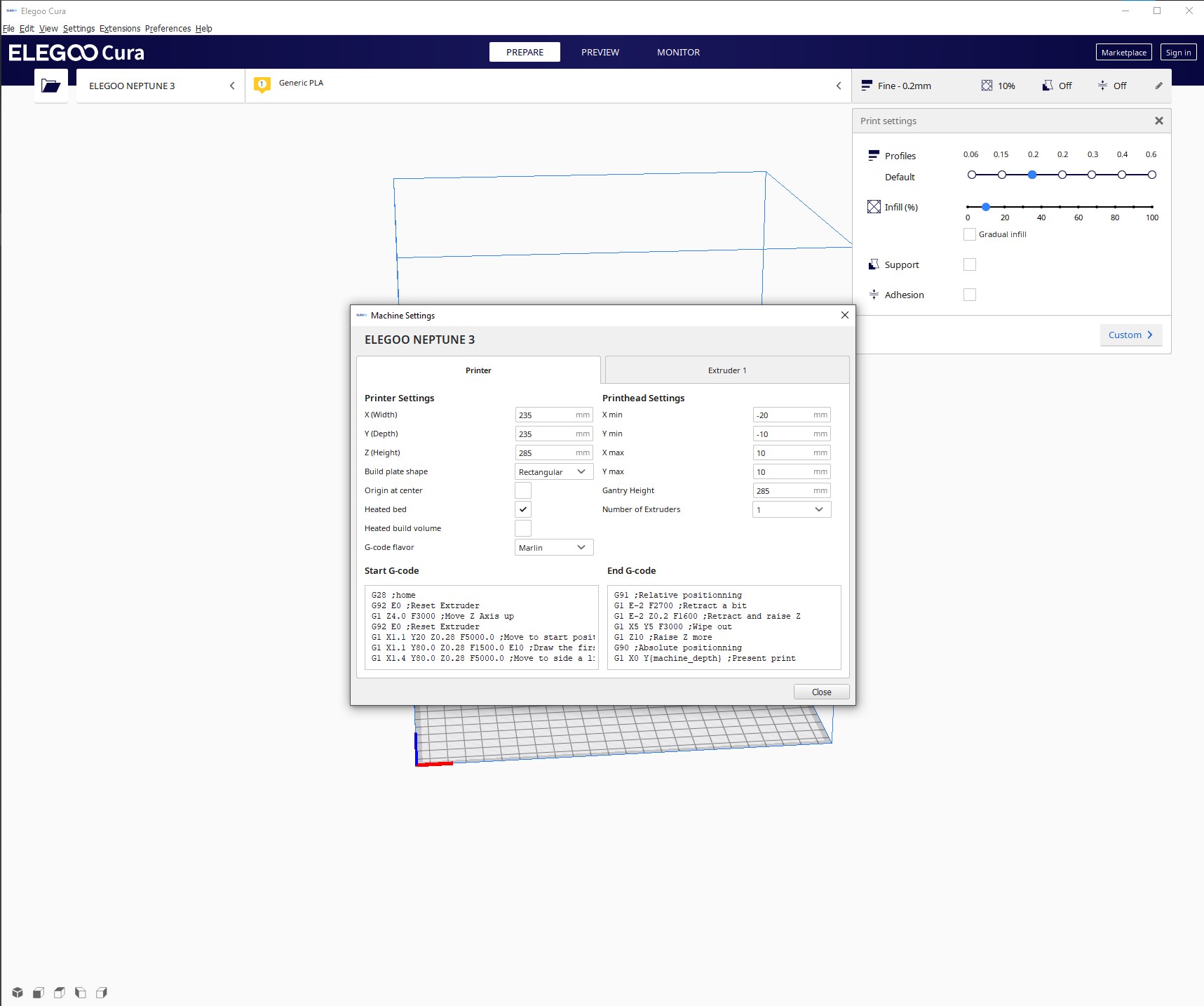Click the Gantry Height input field
Viewport: 1204px width, 1006px height.
tap(792, 490)
